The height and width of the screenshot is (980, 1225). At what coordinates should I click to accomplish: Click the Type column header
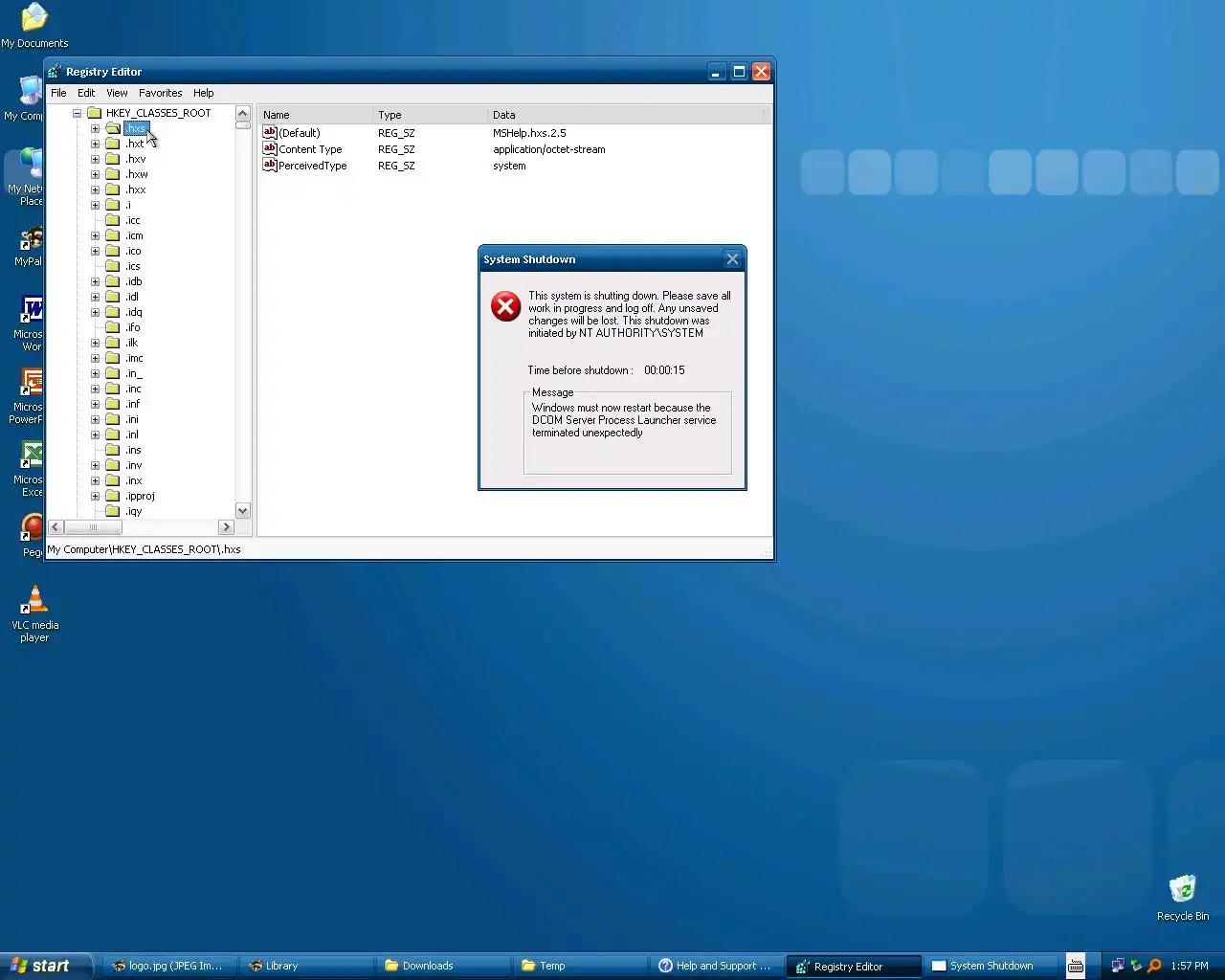pos(430,114)
